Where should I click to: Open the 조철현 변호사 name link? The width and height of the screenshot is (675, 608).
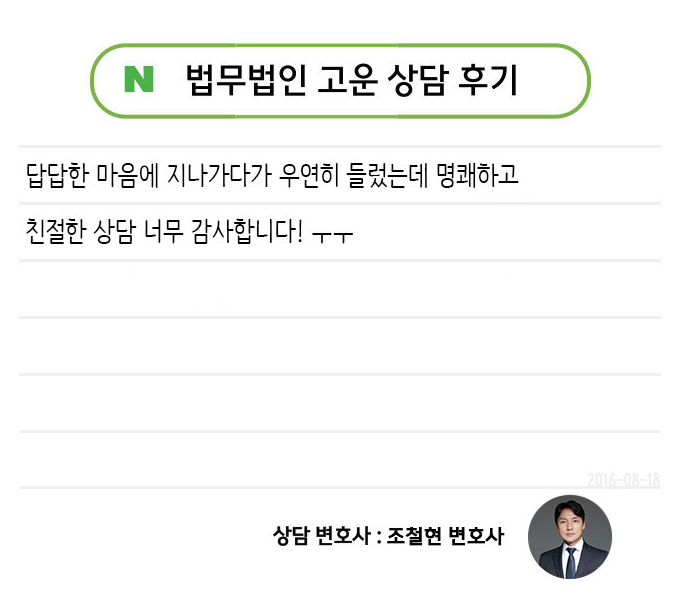click(445, 537)
